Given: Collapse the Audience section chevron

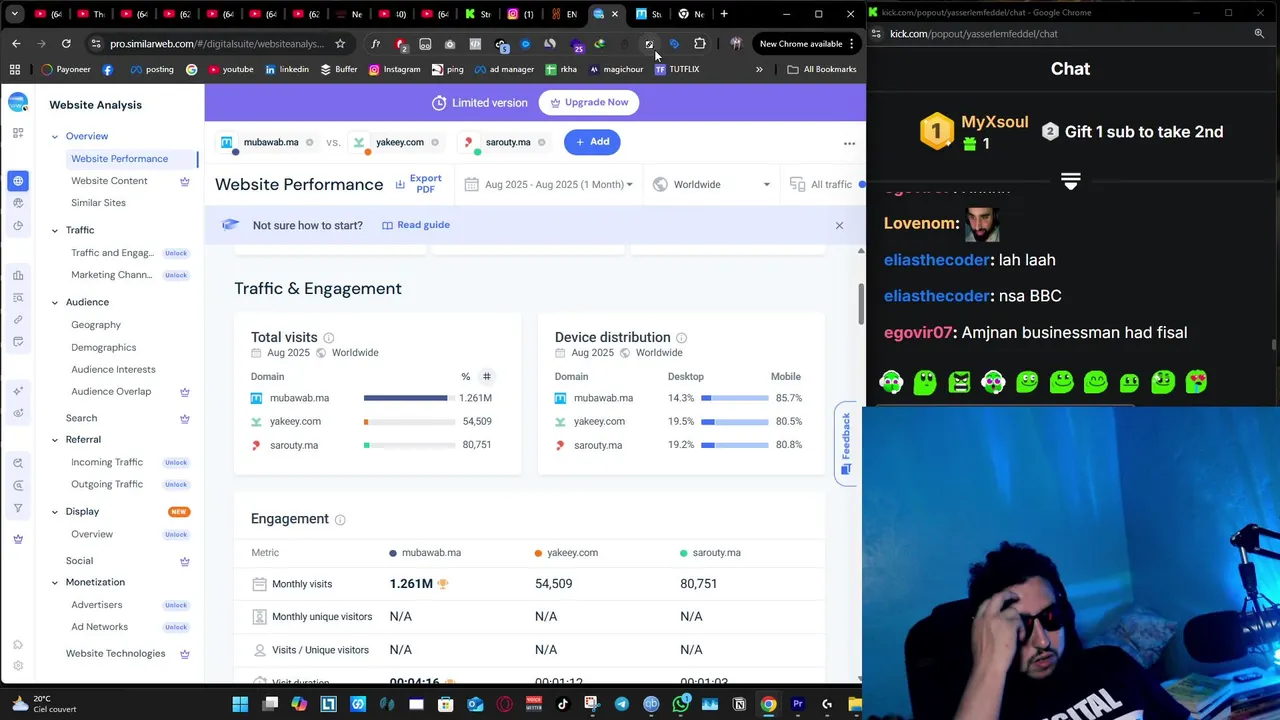Looking at the screenshot, I should 55,303.
